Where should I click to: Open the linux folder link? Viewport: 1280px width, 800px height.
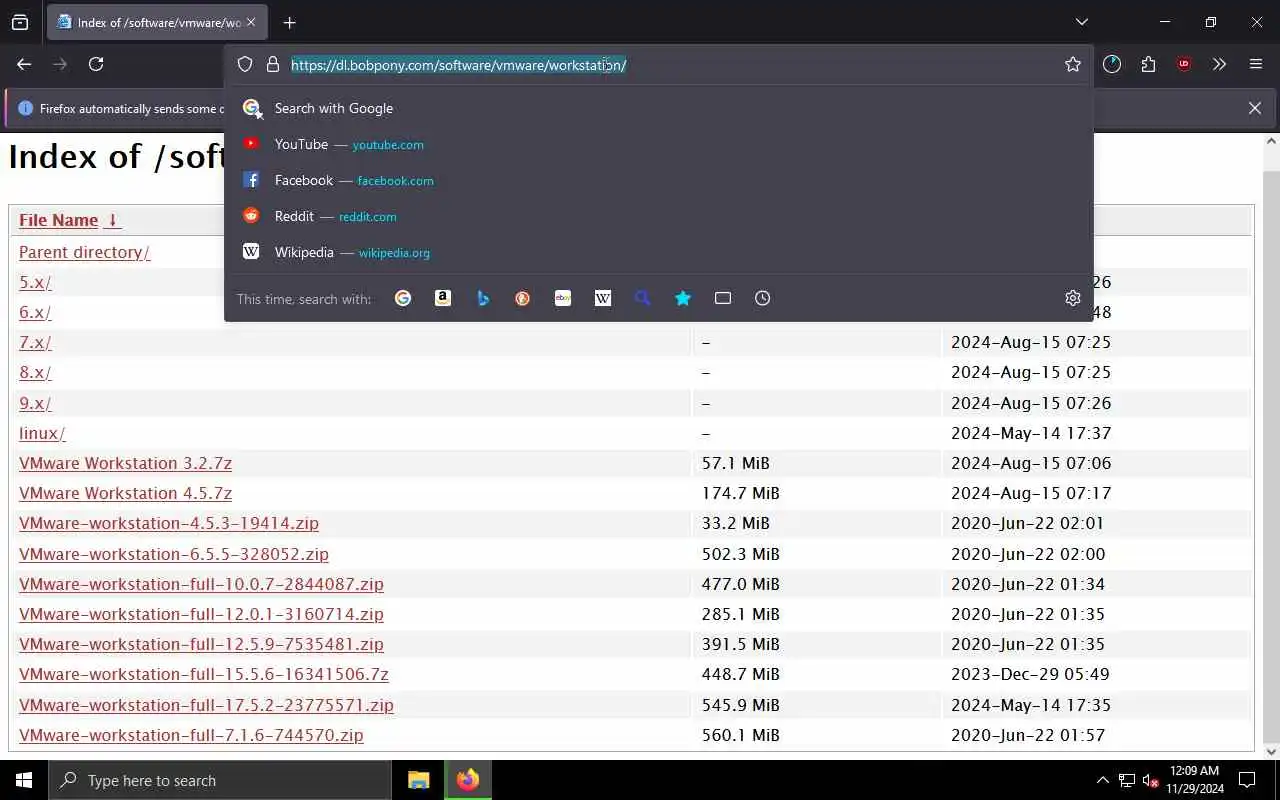pos(42,433)
